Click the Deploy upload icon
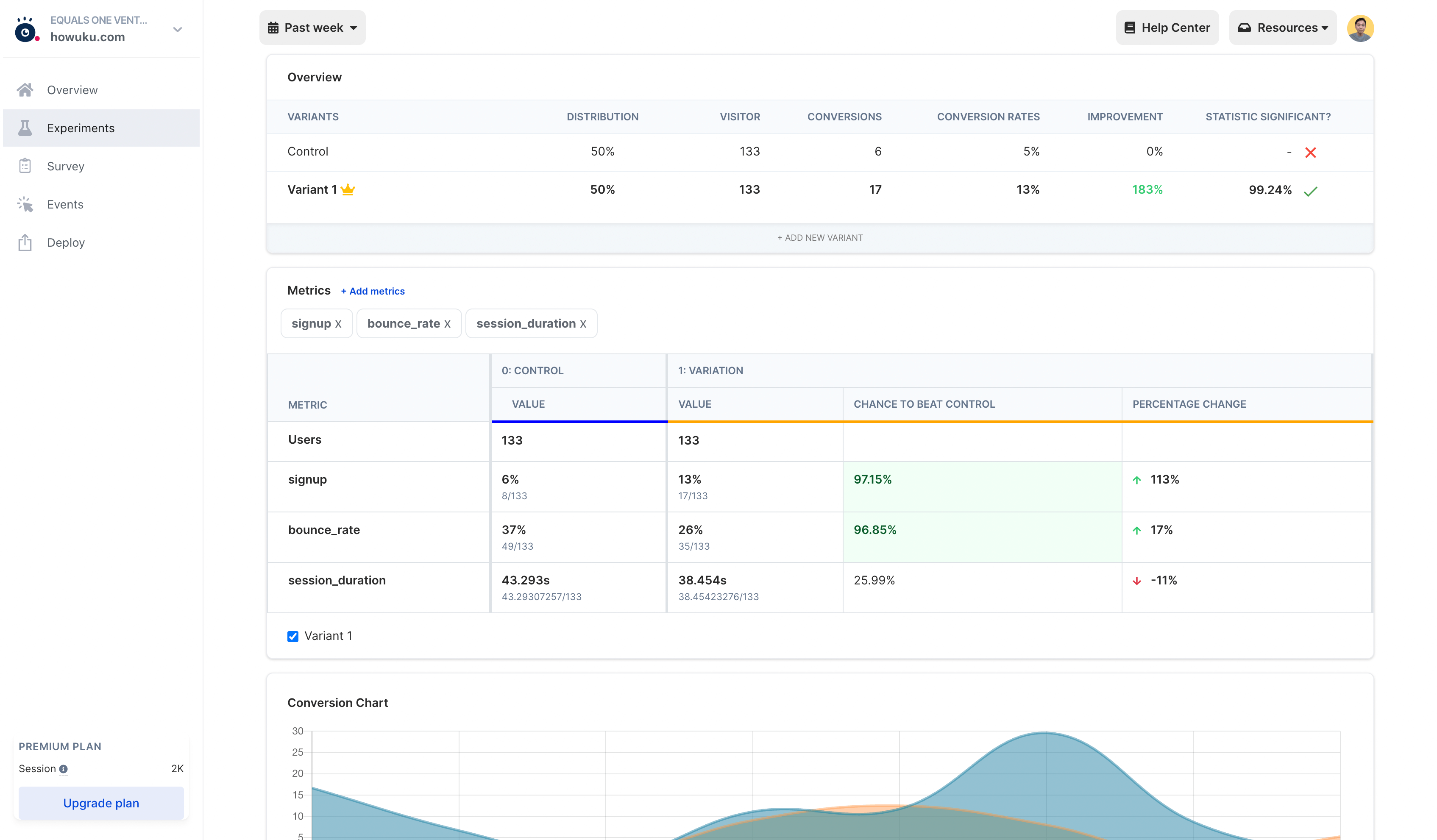 (25, 242)
